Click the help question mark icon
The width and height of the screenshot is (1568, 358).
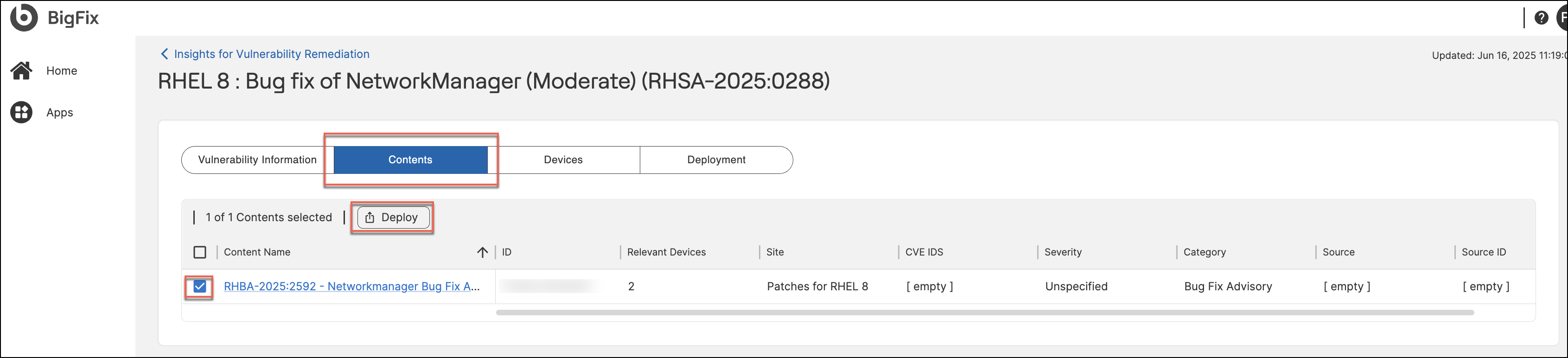[1541, 18]
